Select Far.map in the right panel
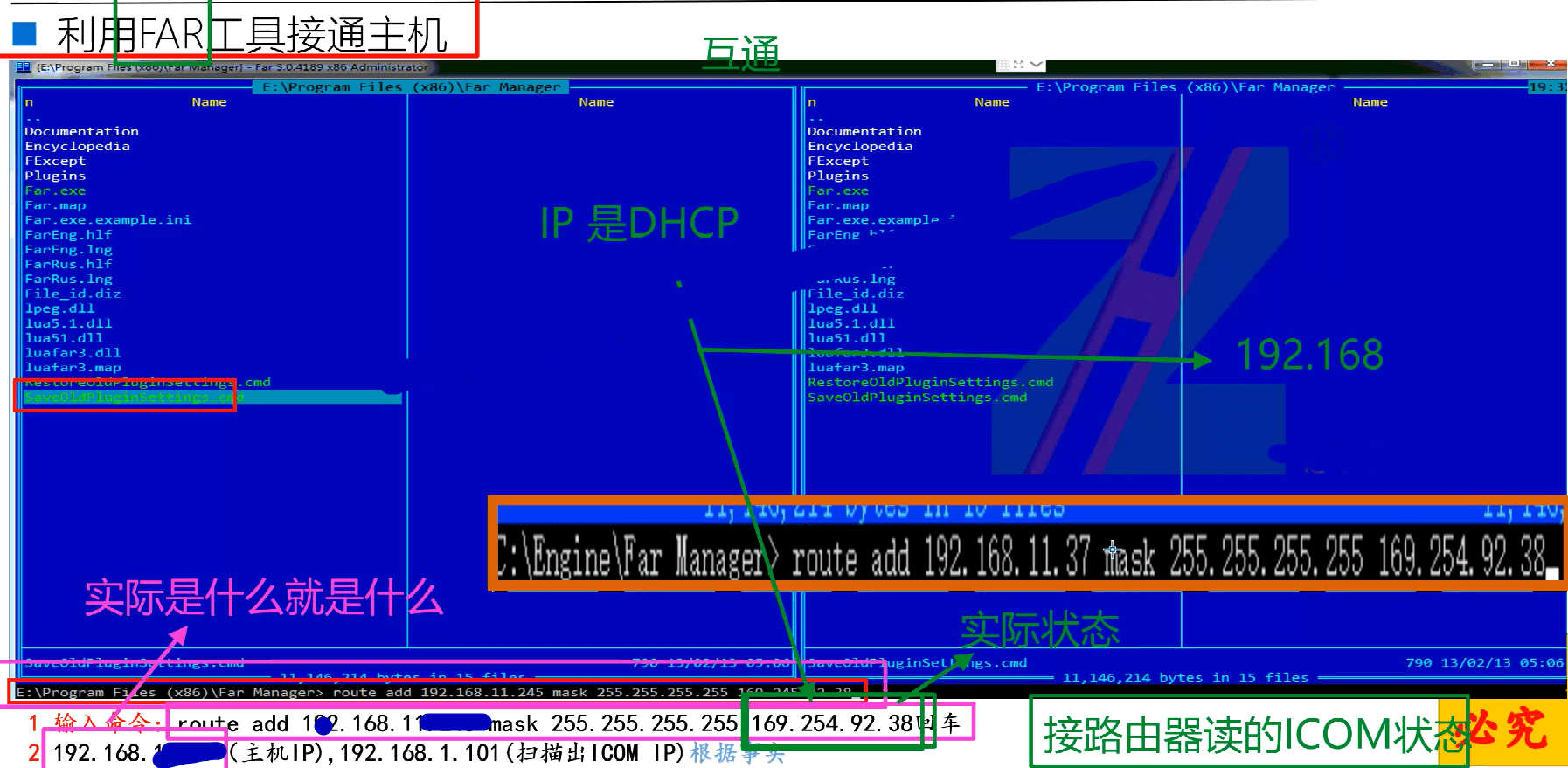1568x768 pixels. [x=838, y=205]
